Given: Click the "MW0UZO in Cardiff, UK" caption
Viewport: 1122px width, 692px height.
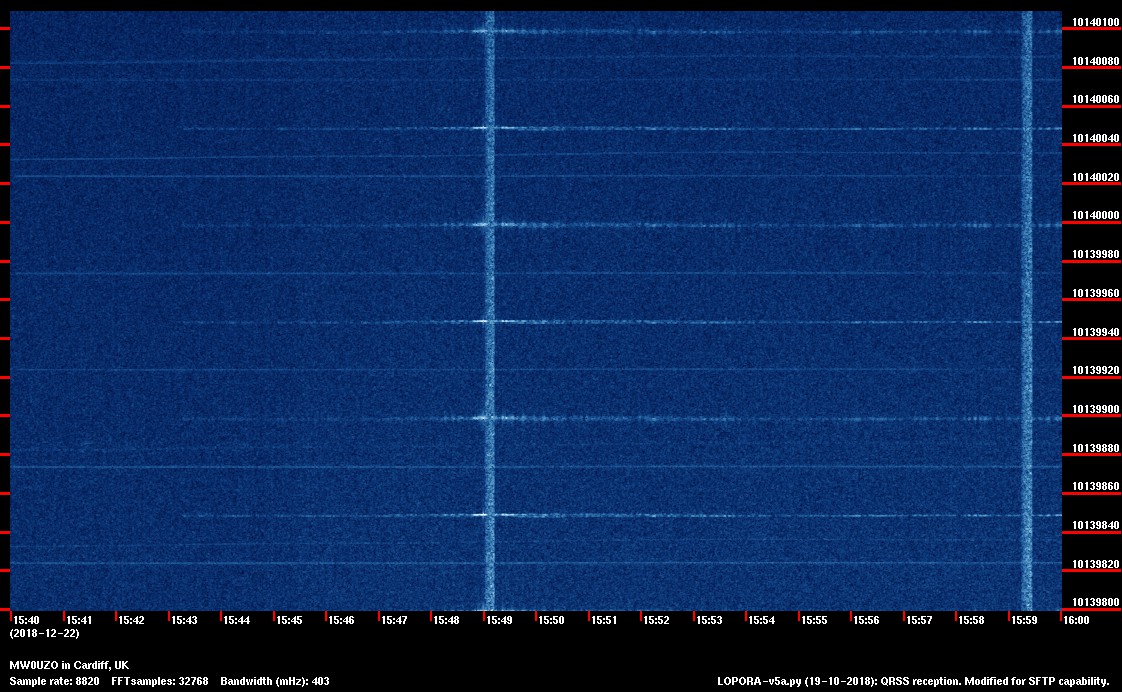Looking at the screenshot, I should (x=69, y=665).
